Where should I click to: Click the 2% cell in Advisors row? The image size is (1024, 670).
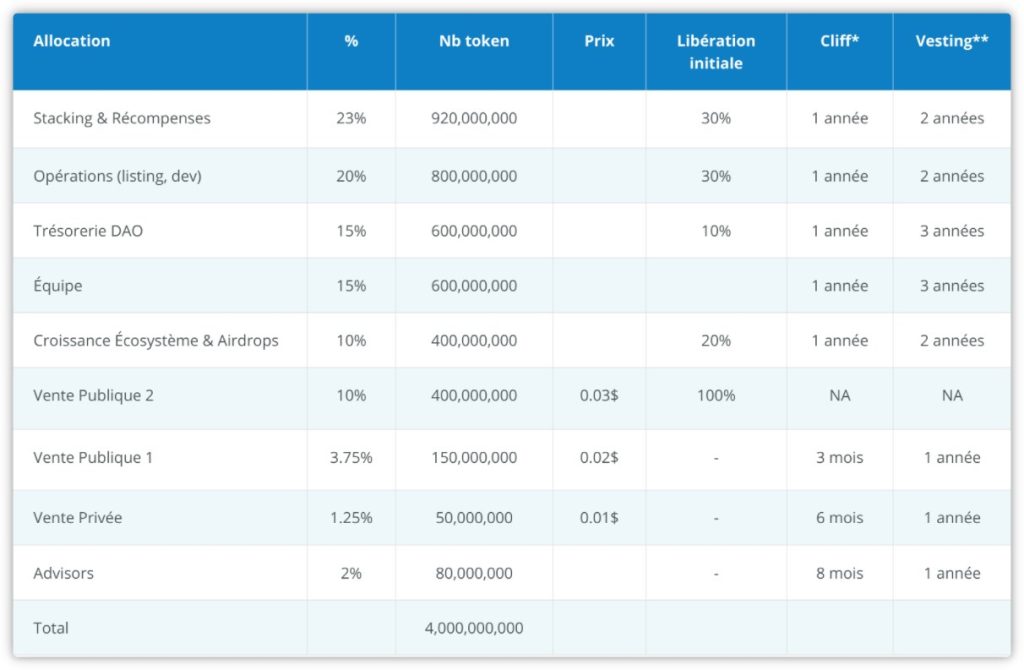(351, 573)
